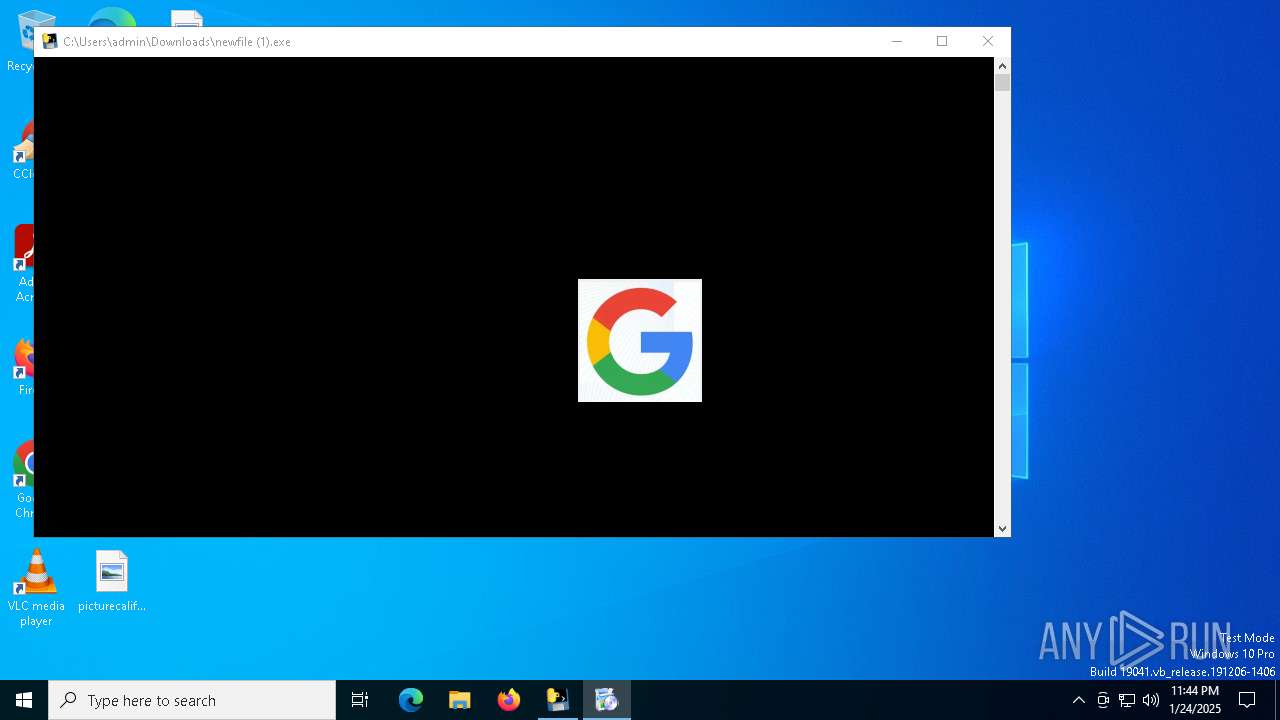Click the volume speaker tray icon
This screenshot has height=720, width=1280.
pyautogui.click(x=1151, y=700)
